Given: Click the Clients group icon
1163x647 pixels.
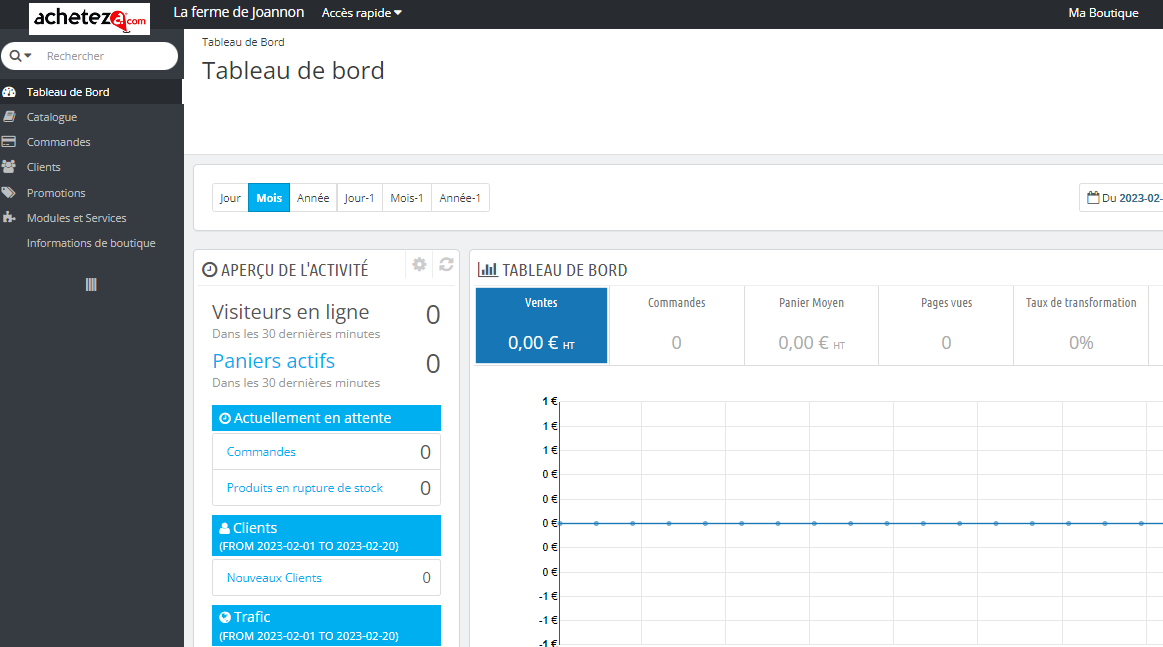Looking at the screenshot, I should pos(9,167).
